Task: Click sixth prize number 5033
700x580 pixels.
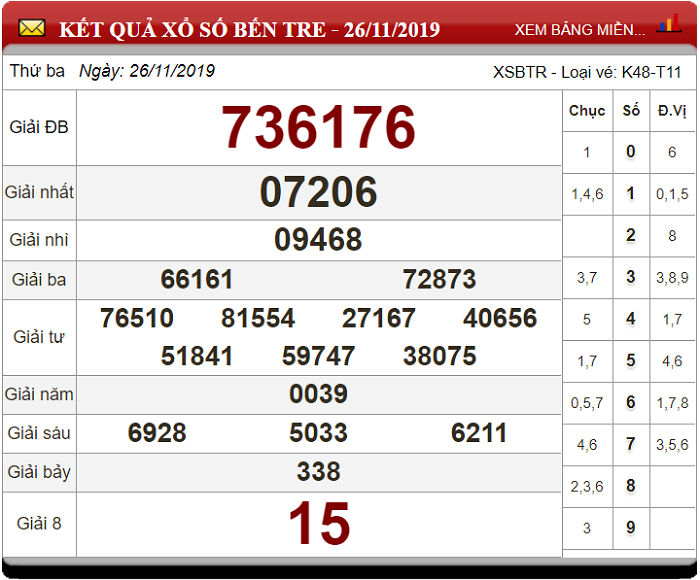Action: pos(319,433)
